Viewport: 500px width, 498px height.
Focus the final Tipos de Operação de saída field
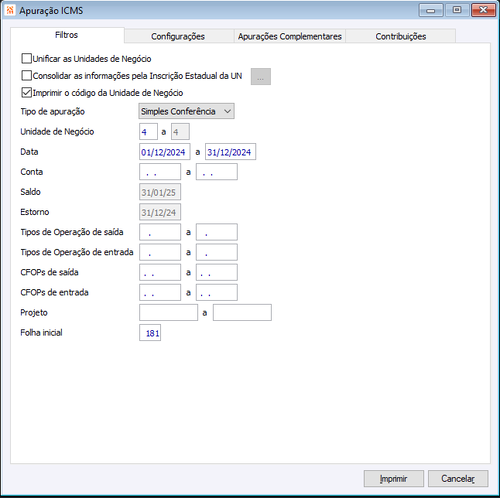217,232
